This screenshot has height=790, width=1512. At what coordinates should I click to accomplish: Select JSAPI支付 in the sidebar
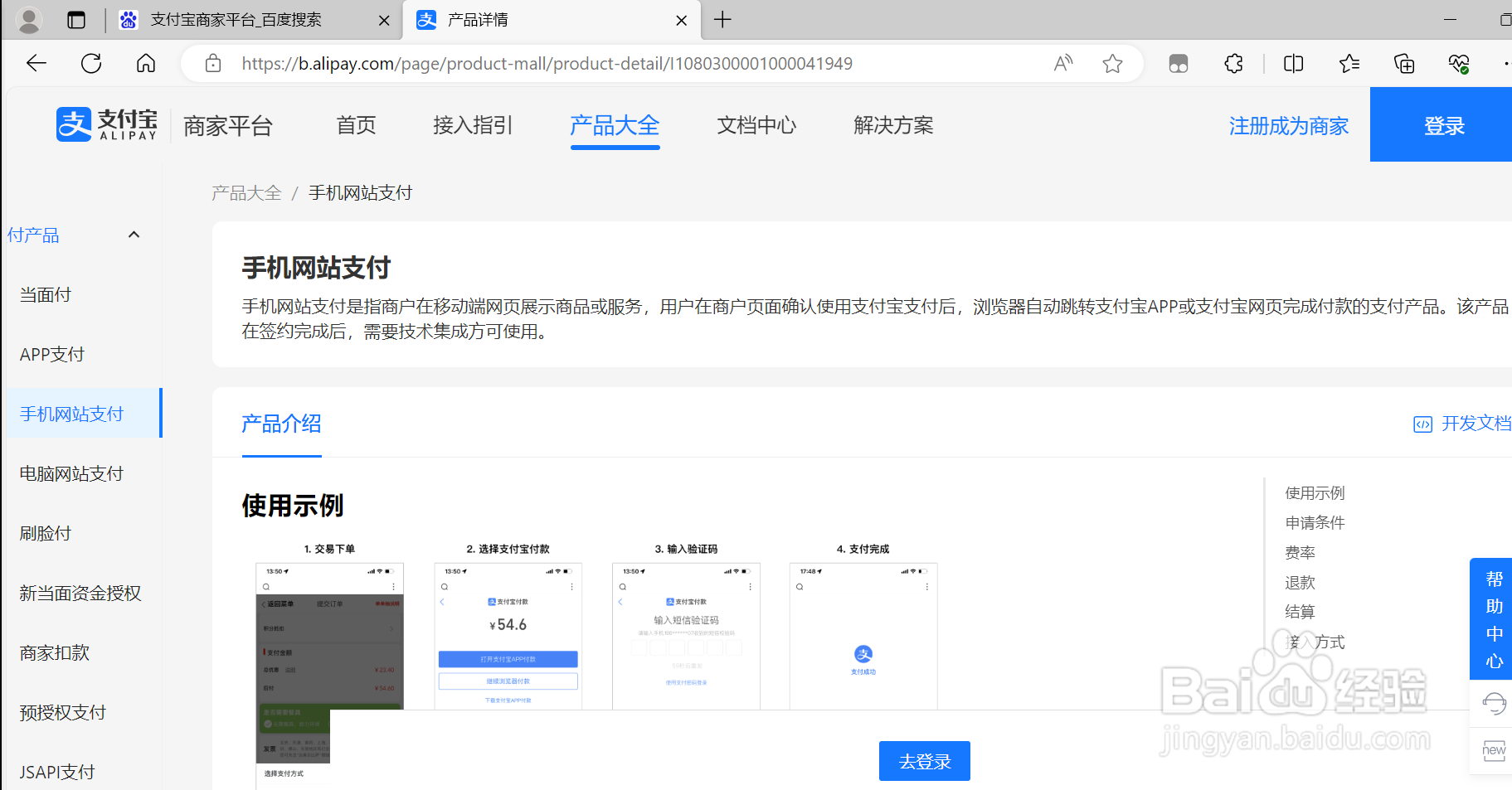click(x=57, y=772)
